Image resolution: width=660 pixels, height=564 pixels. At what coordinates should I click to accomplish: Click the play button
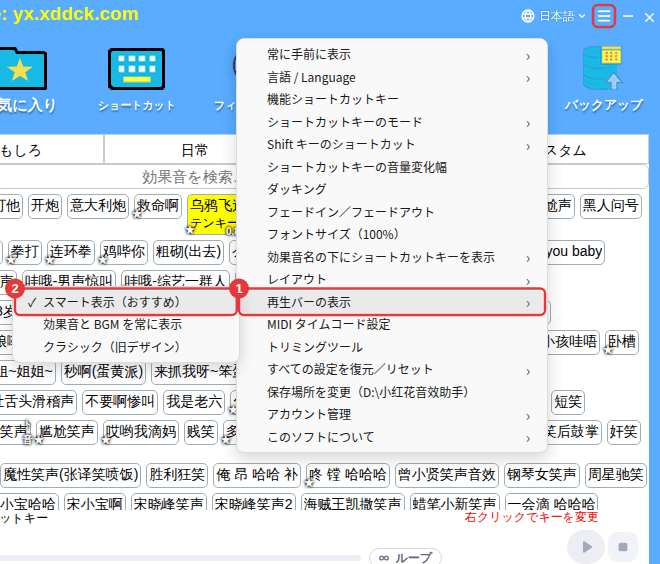pos(586,547)
